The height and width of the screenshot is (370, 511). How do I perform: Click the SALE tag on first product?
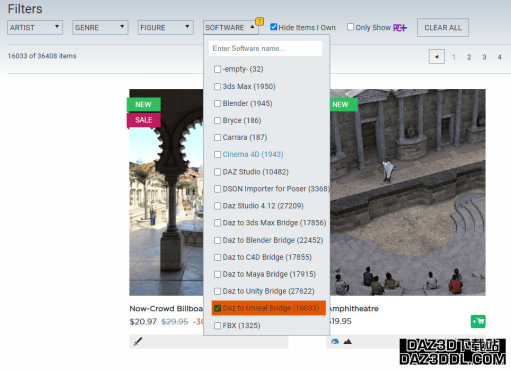144,120
